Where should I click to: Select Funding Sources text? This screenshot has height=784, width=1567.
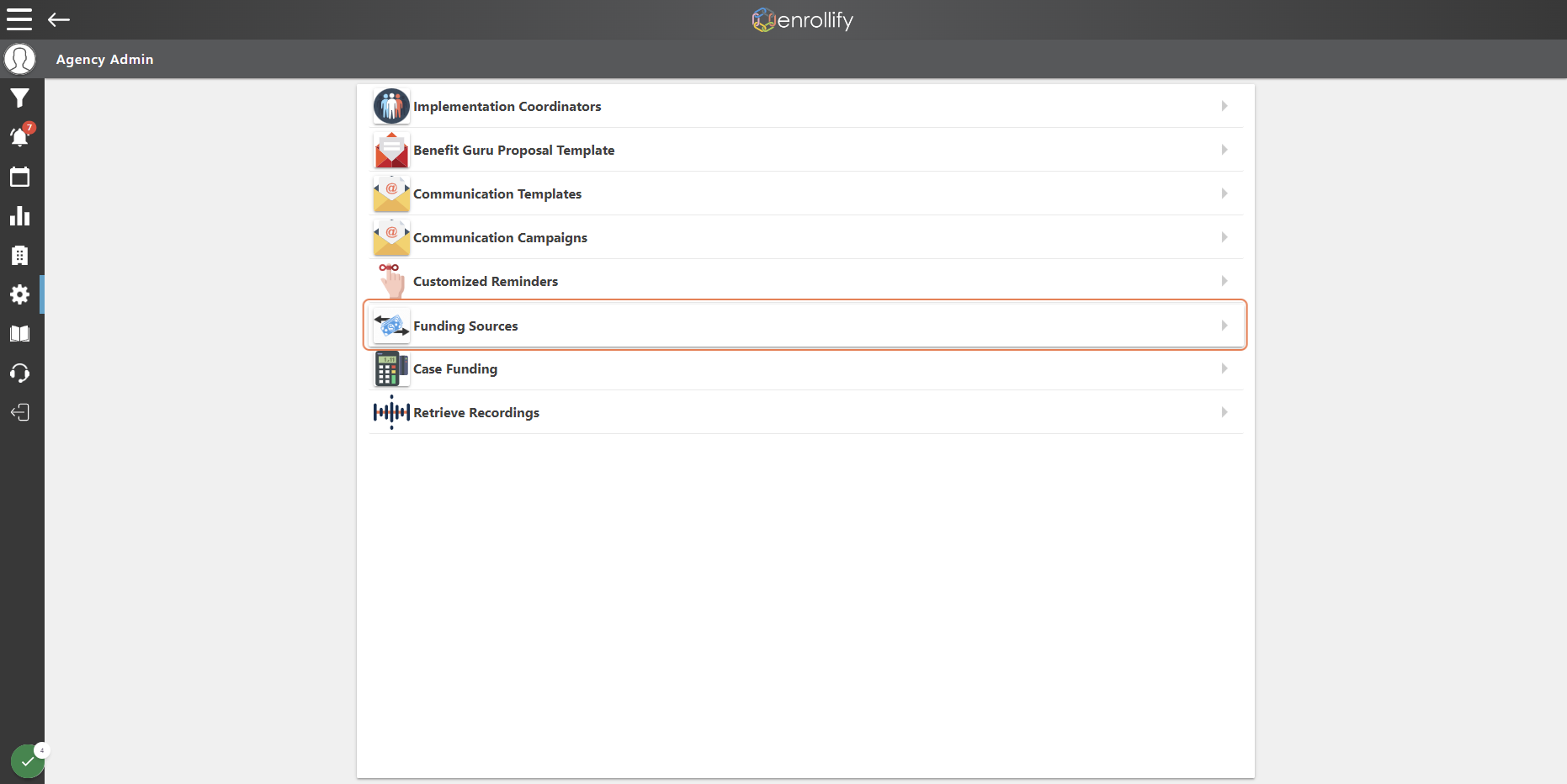coord(465,326)
